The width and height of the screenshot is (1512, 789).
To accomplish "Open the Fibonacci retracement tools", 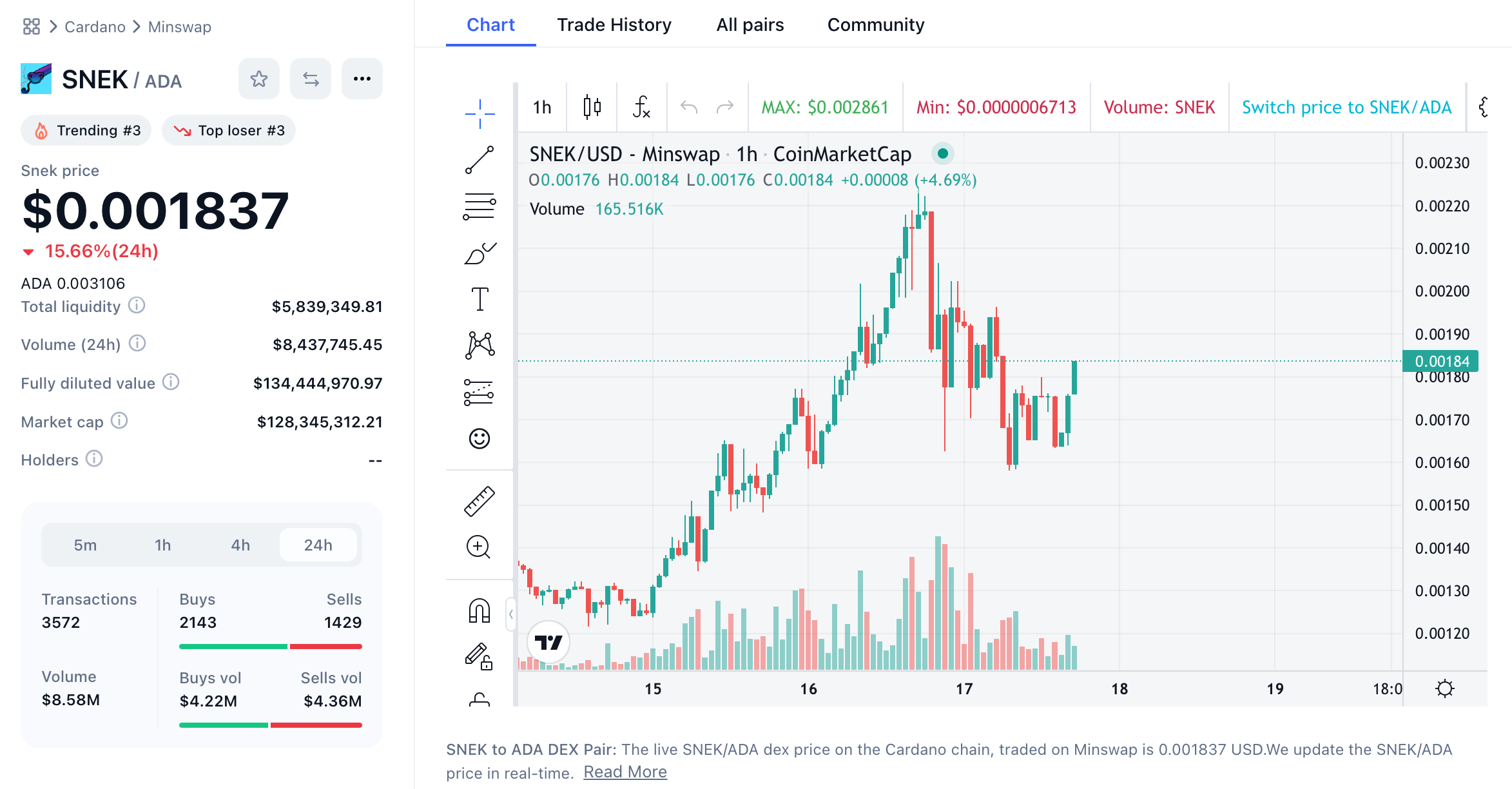I will [x=480, y=206].
